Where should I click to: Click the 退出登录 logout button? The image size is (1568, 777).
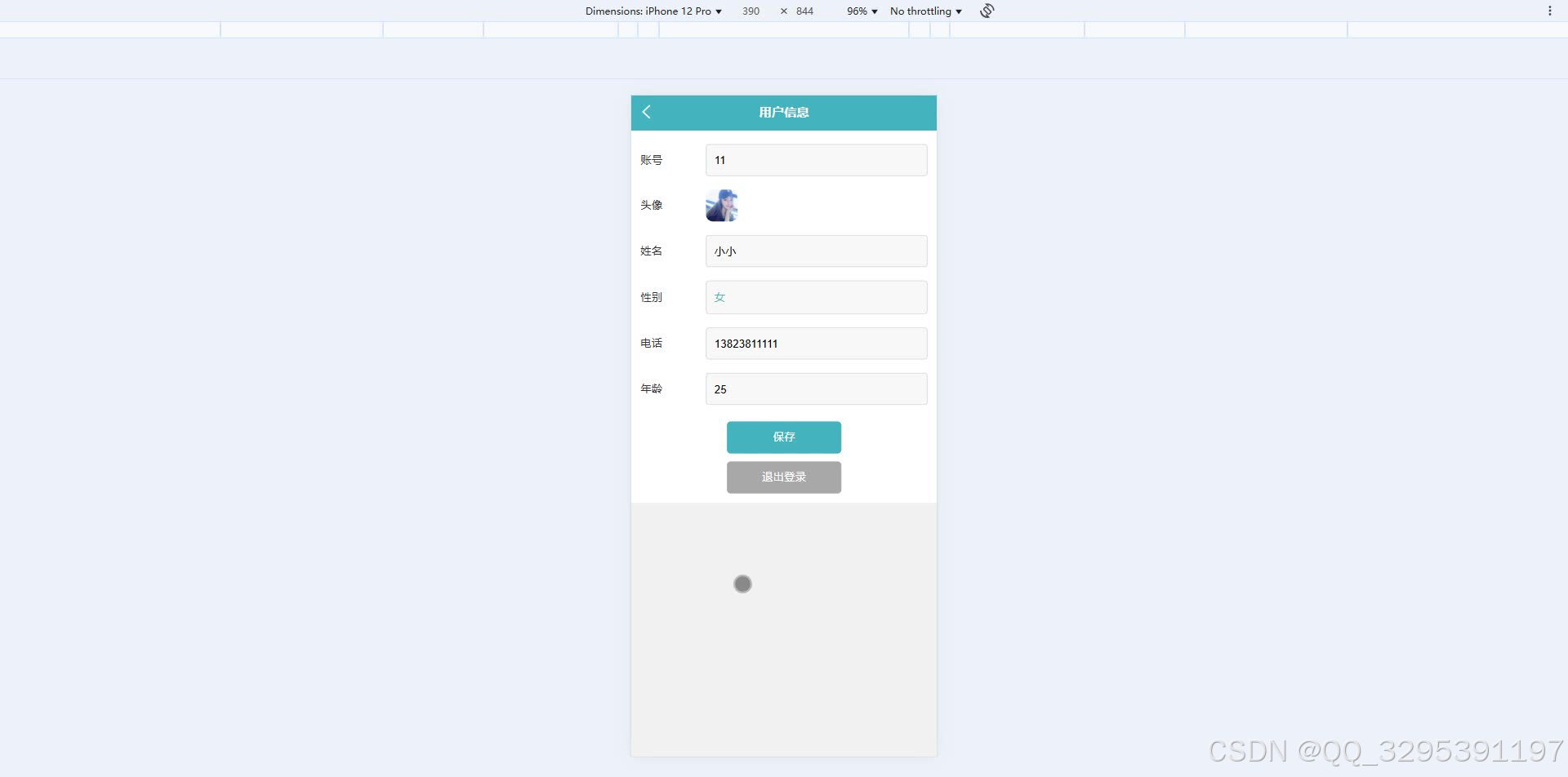point(783,477)
